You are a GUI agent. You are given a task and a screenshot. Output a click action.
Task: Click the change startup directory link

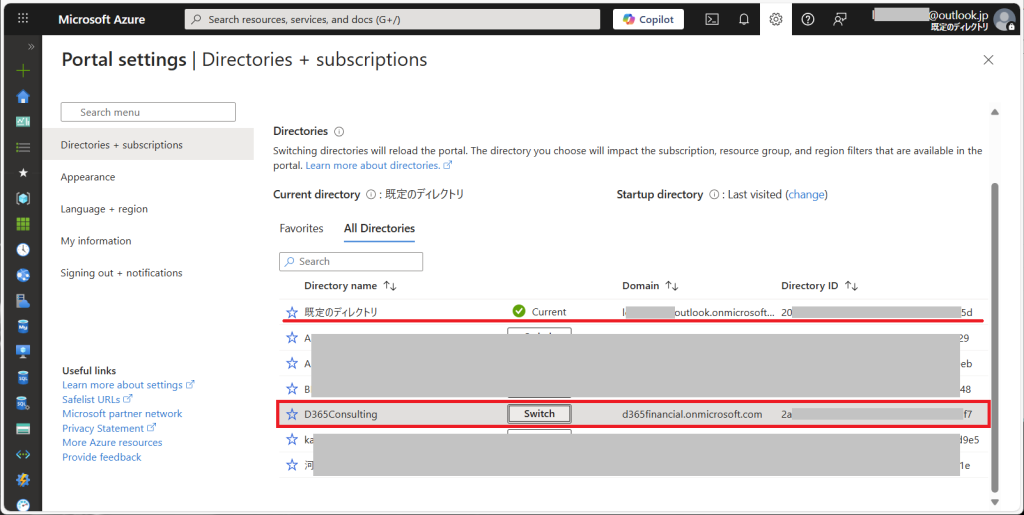pos(807,194)
